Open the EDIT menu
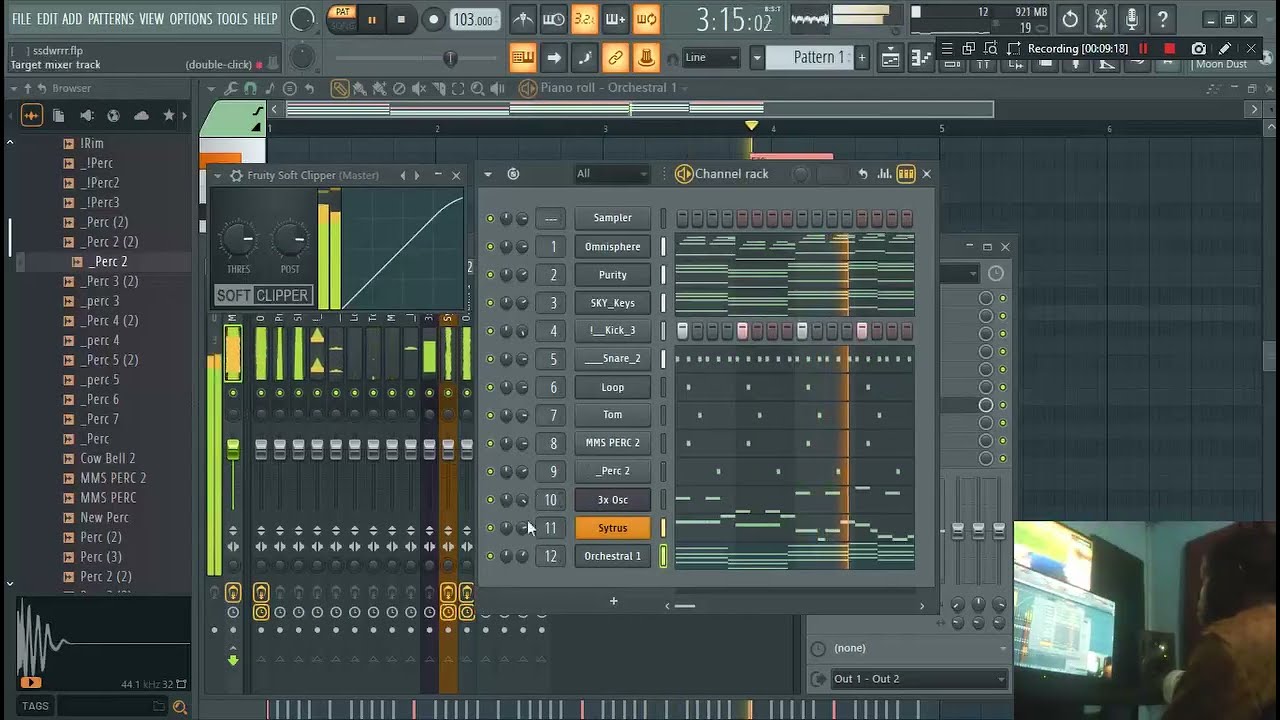 (x=47, y=19)
